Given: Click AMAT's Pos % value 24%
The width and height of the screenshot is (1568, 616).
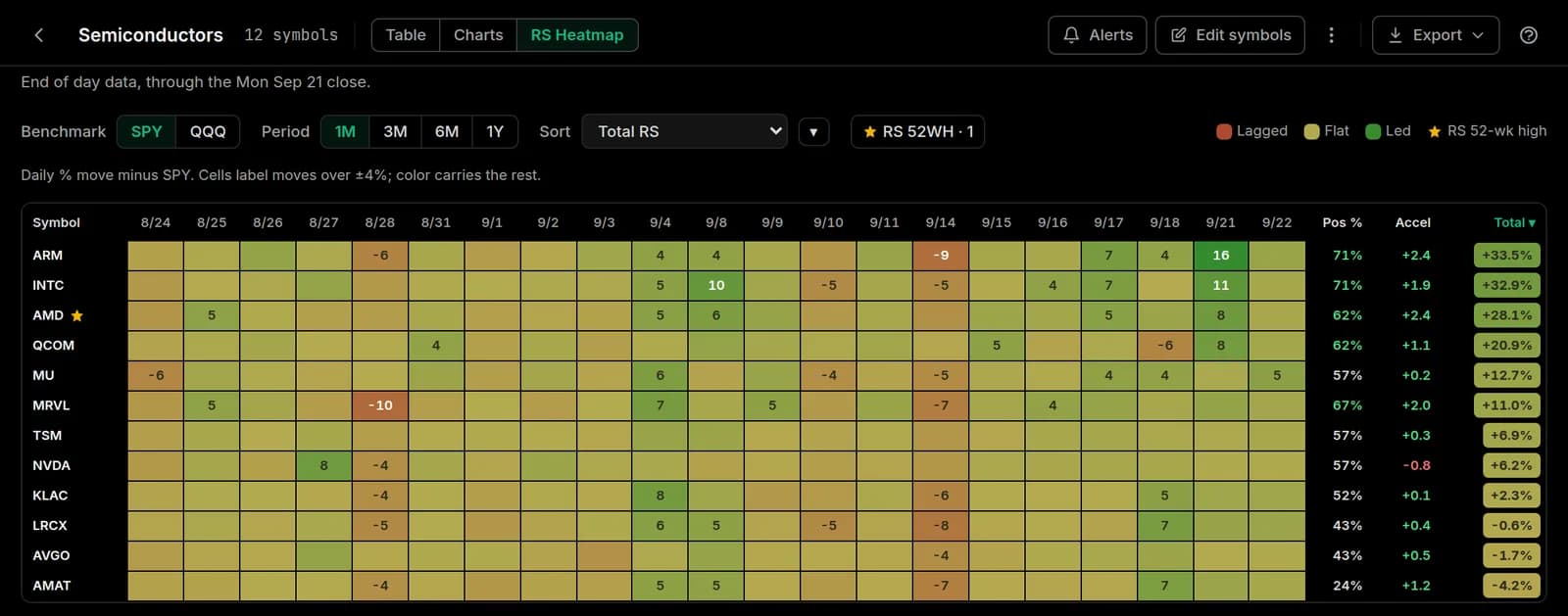Looking at the screenshot, I should [x=1347, y=586].
